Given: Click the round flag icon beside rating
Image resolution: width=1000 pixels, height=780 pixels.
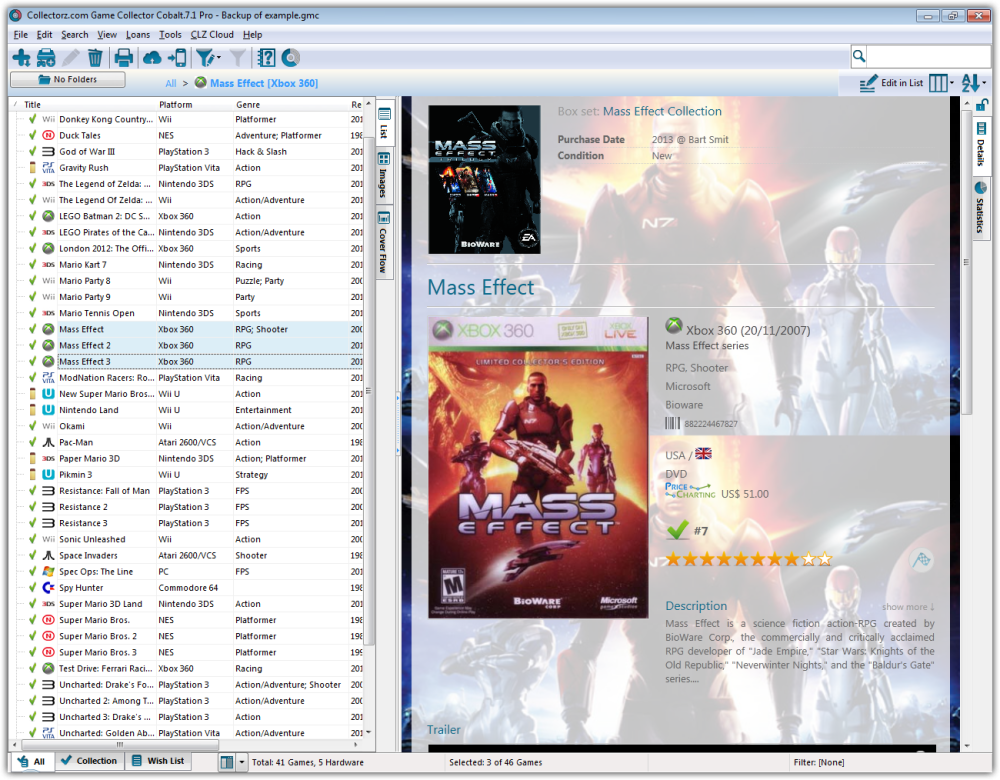Looking at the screenshot, I should click(x=922, y=560).
